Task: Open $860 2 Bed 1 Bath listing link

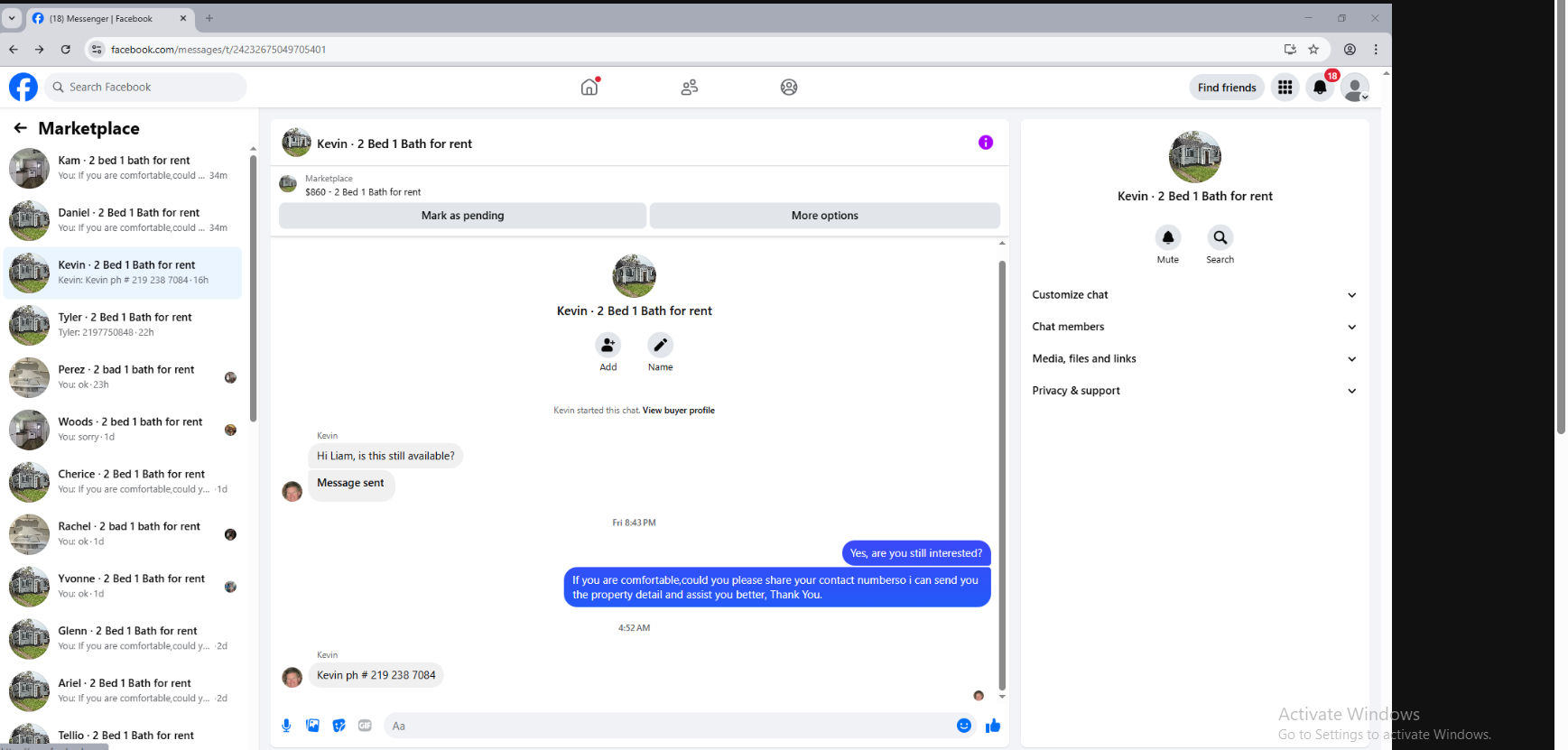Action: point(363,192)
